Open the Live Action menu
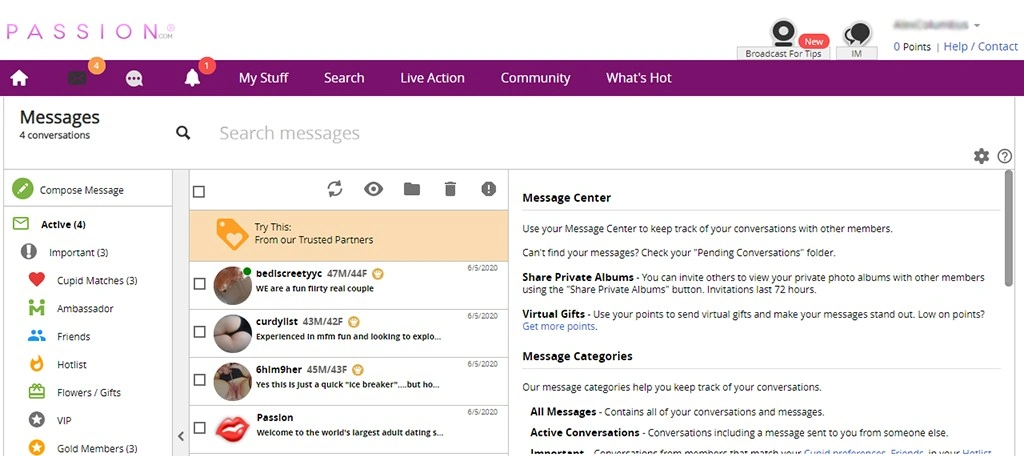The image size is (1024, 456). 432,78
